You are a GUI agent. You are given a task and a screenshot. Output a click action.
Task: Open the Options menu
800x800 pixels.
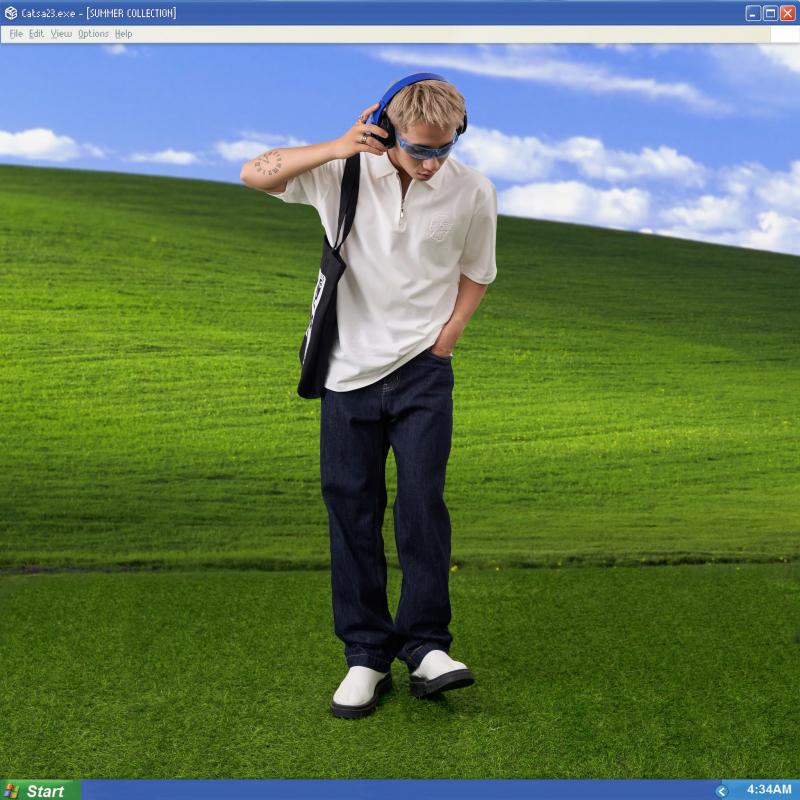click(93, 34)
